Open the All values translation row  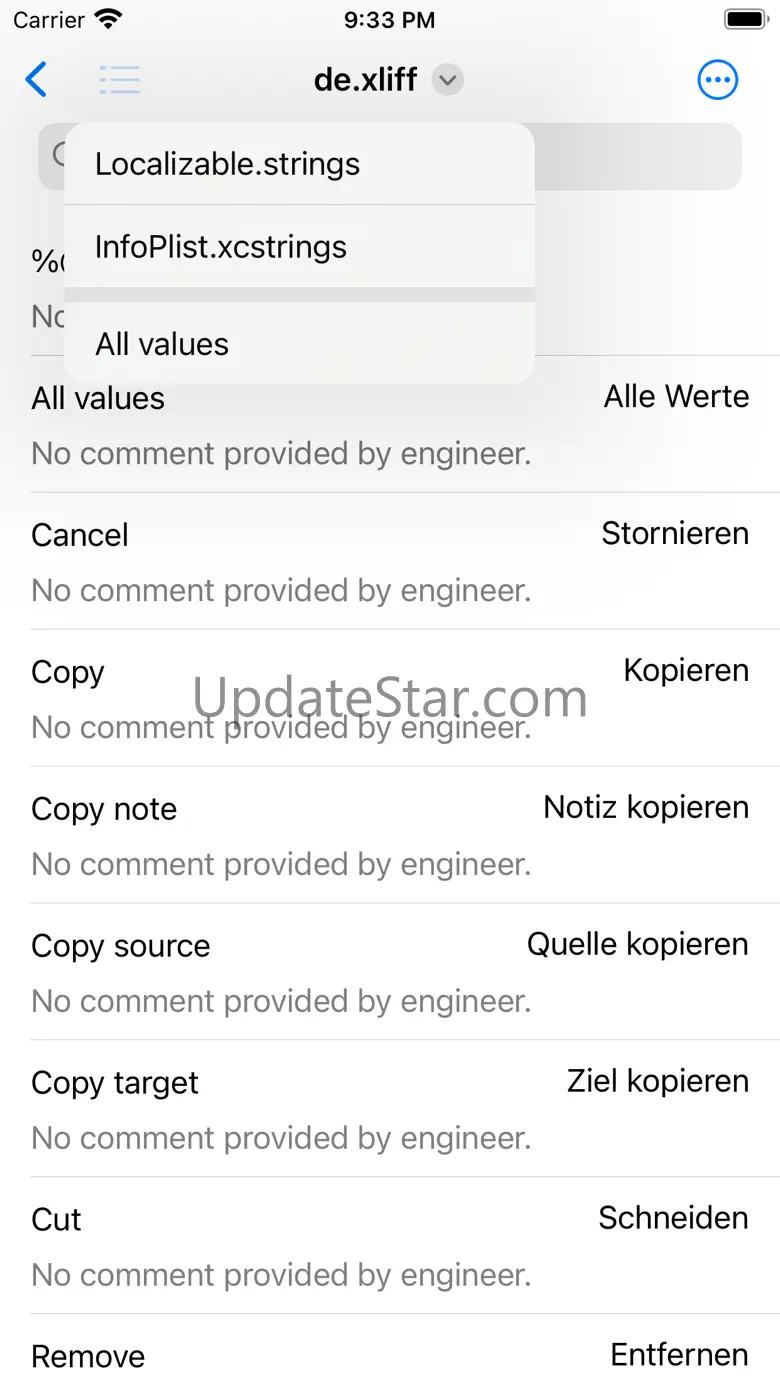[x=390, y=424]
